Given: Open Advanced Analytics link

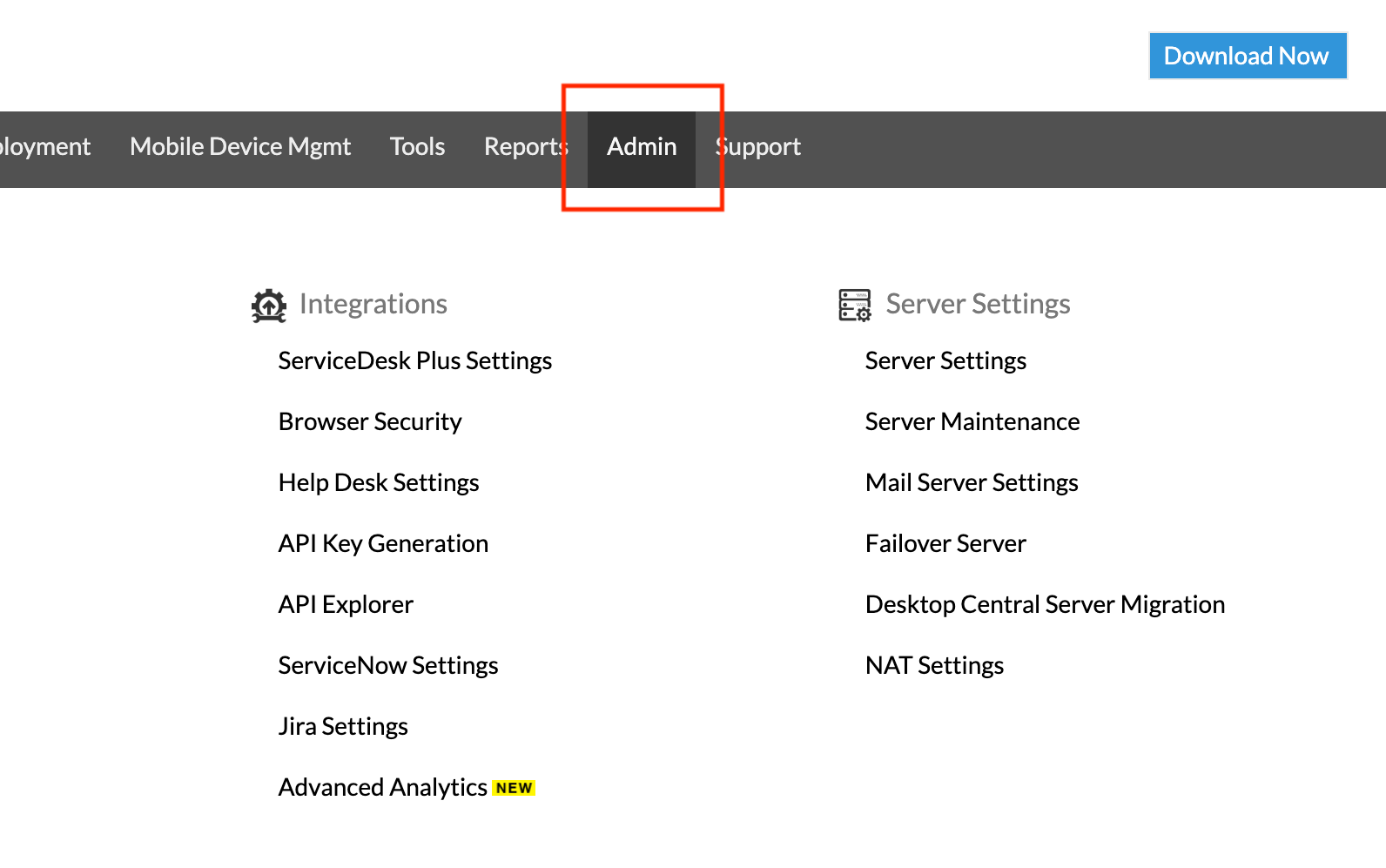Looking at the screenshot, I should pos(382,787).
